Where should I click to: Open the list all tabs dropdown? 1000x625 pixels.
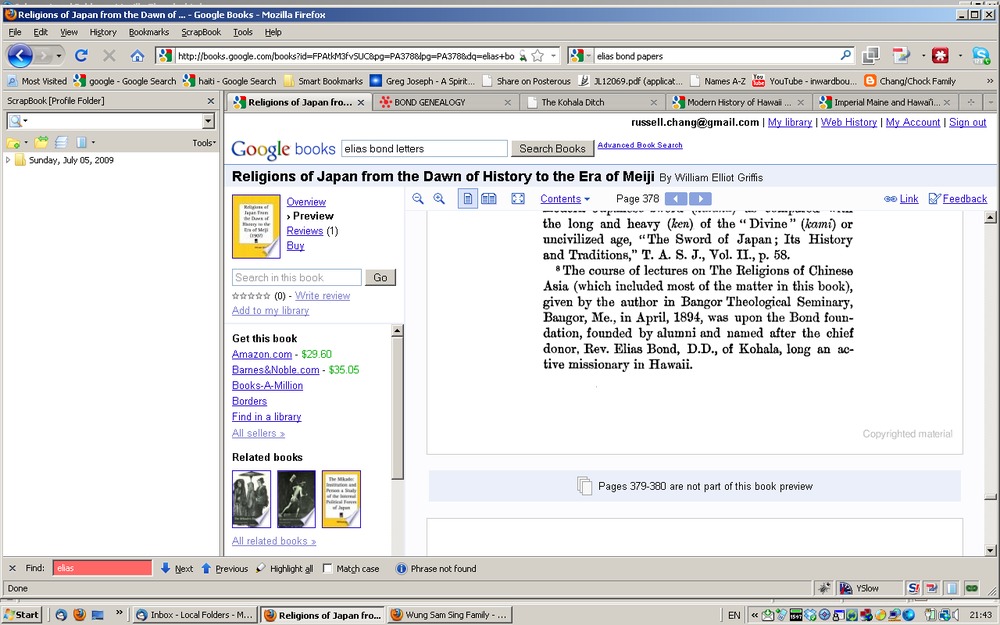991,102
